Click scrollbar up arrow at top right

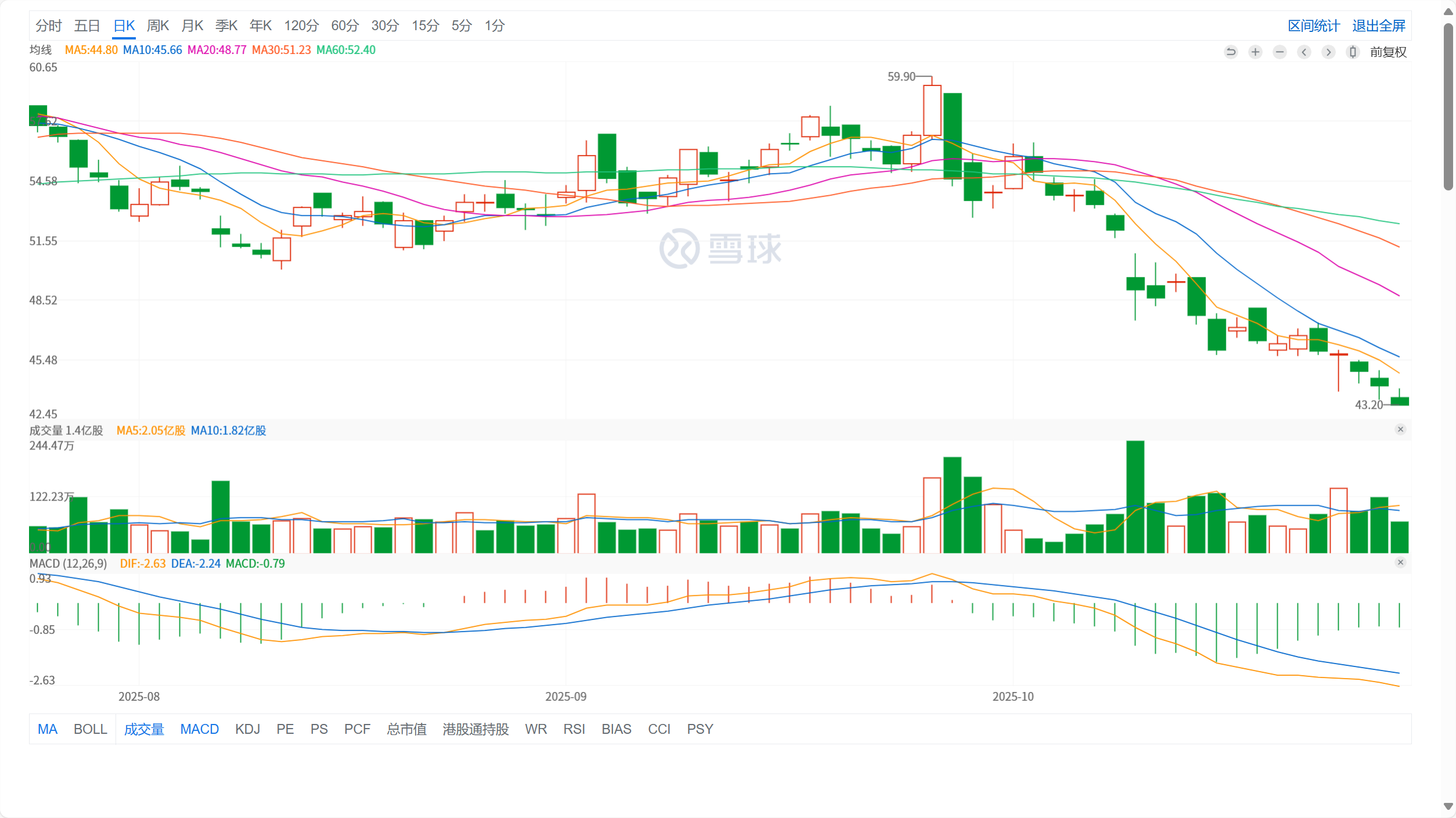click(x=1448, y=12)
